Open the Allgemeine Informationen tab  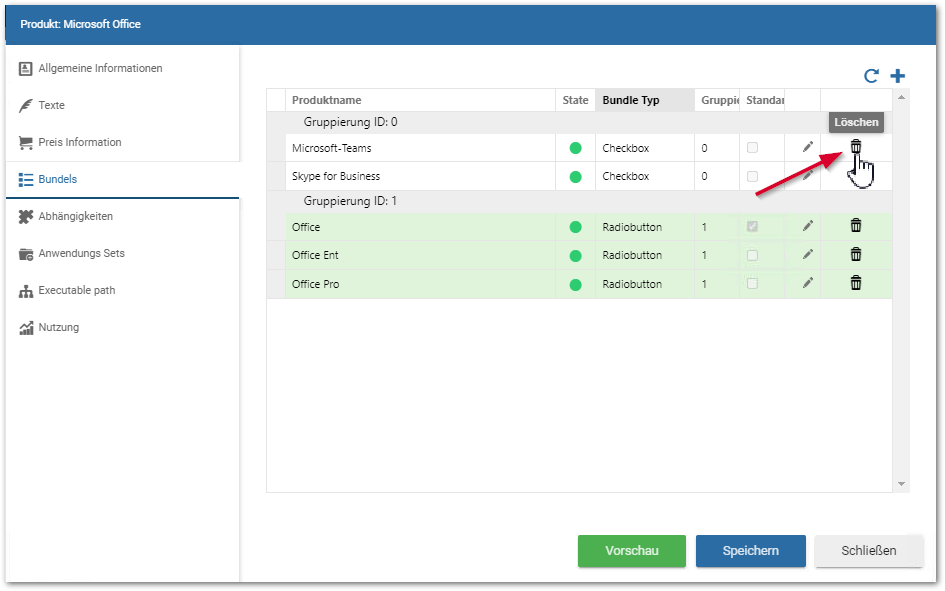pos(122,69)
